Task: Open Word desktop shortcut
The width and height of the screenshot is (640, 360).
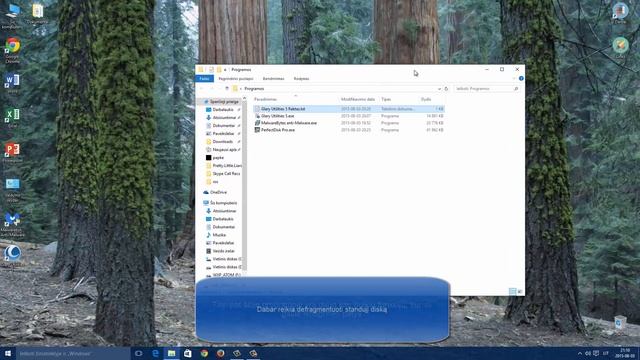Action: tap(12, 84)
